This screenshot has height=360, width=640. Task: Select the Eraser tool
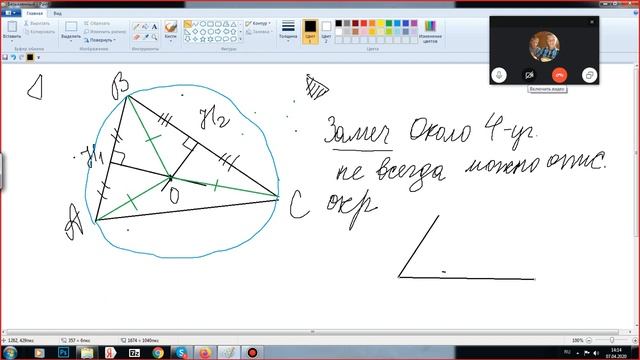click(136, 37)
